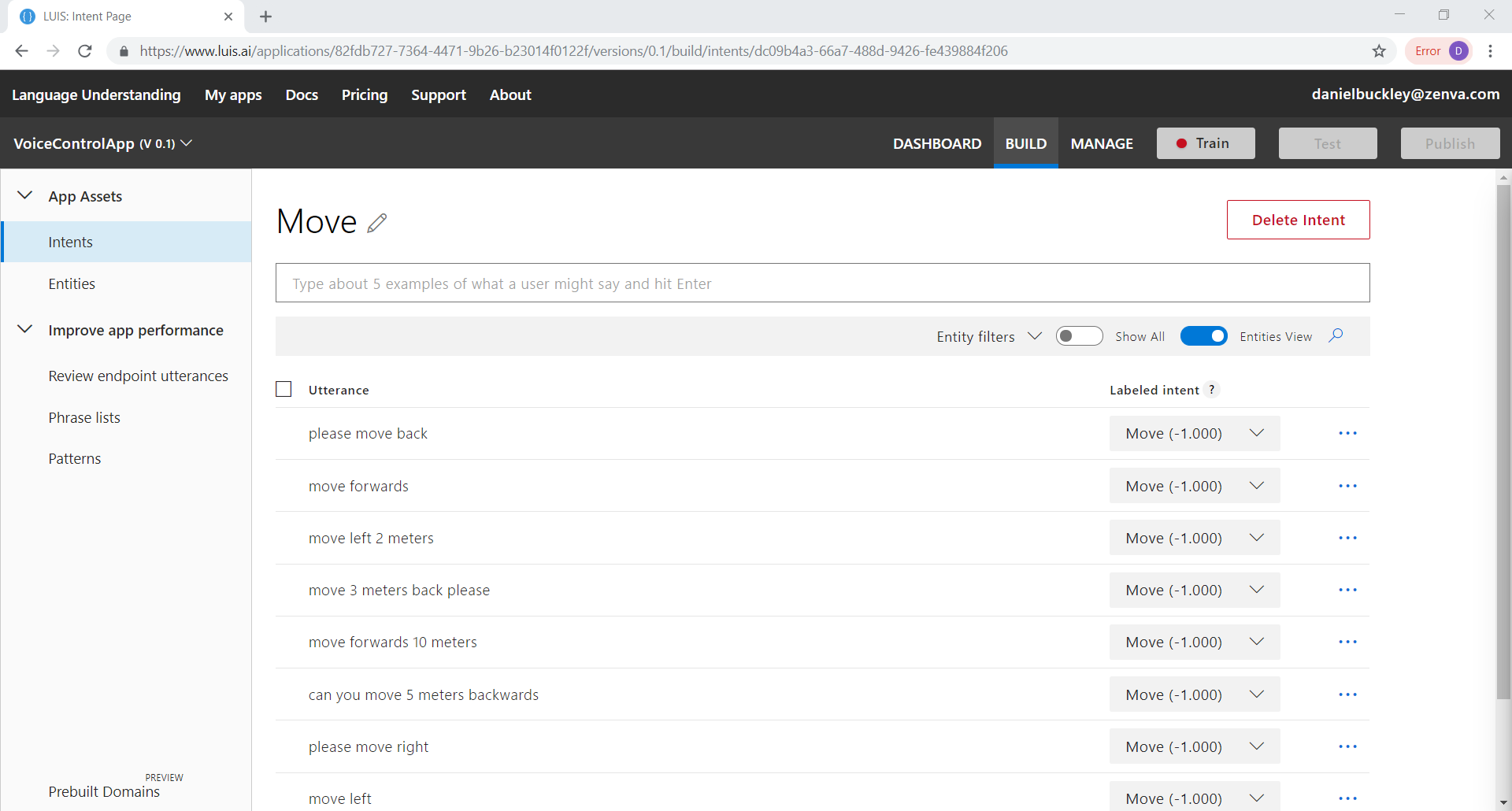Open the options menu for 'move forwards'

pyautogui.click(x=1347, y=486)
